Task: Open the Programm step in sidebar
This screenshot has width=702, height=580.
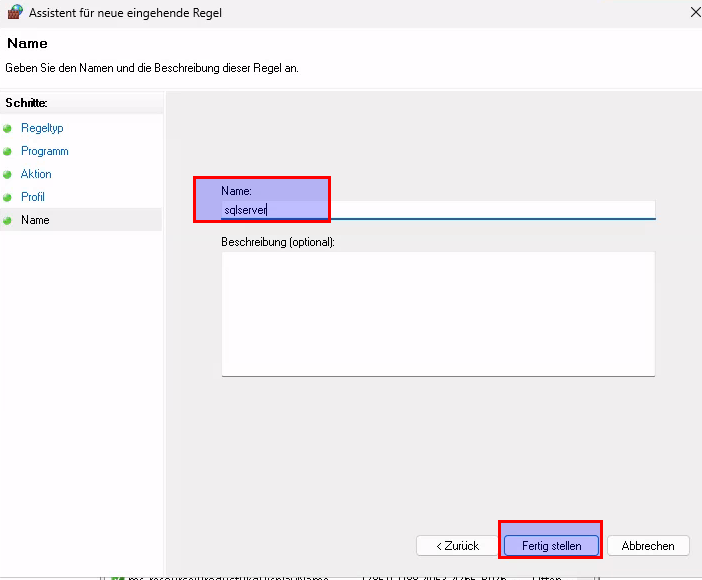Action: tap(44, 151)
